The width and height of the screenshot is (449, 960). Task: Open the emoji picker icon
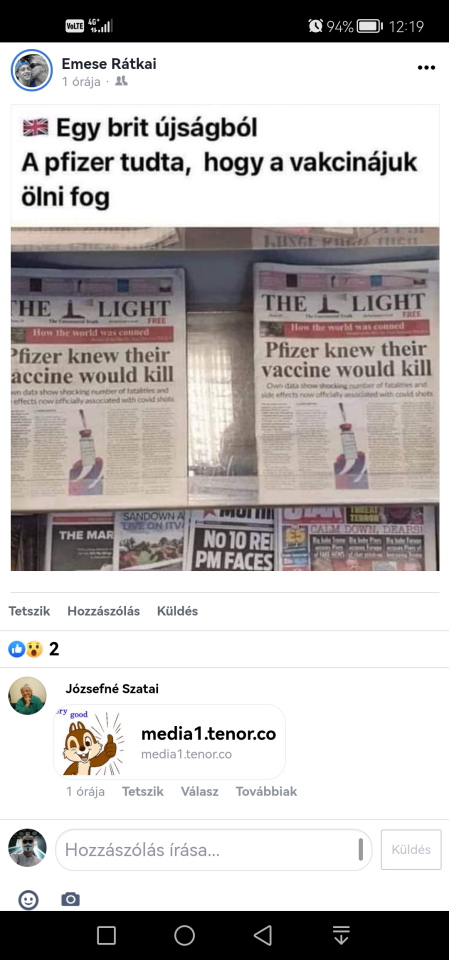28,899
